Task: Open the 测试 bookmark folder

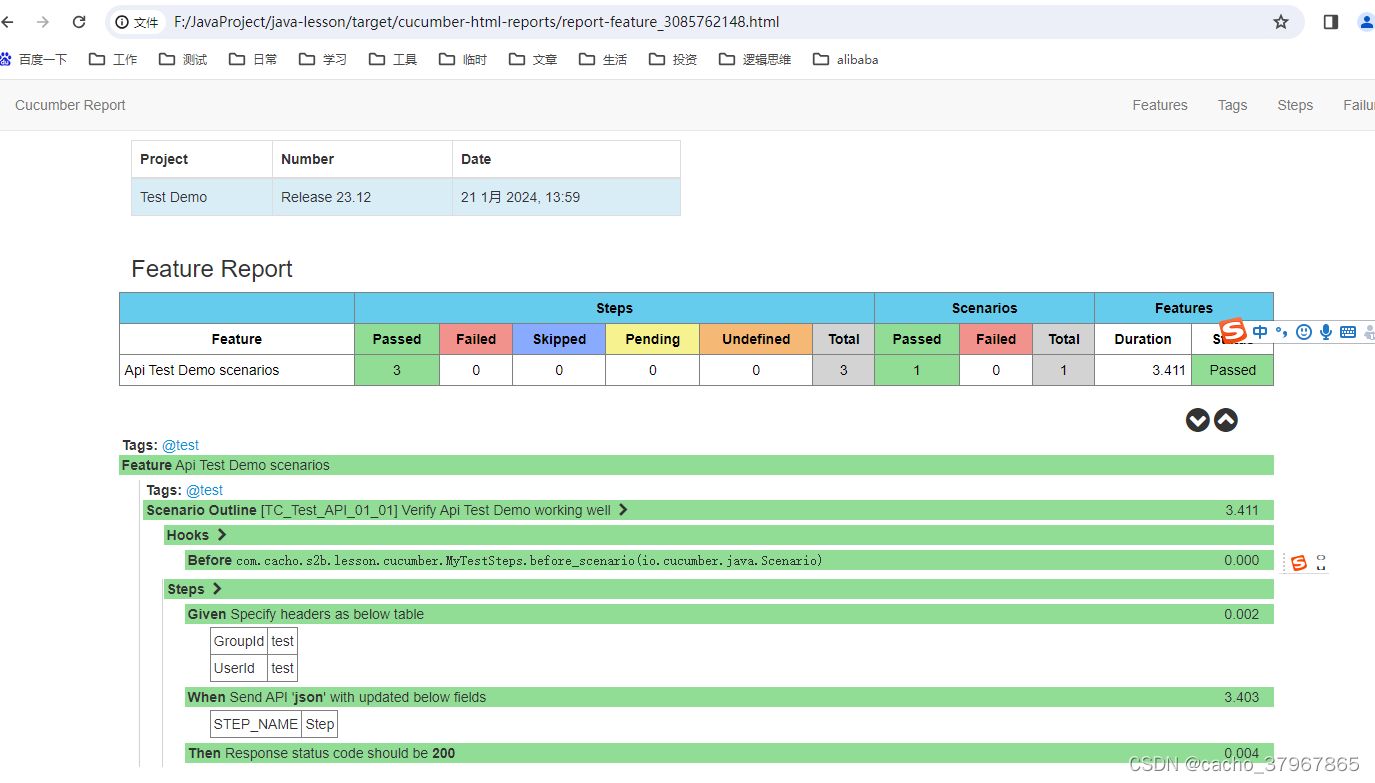Action: tap(183, 59)
